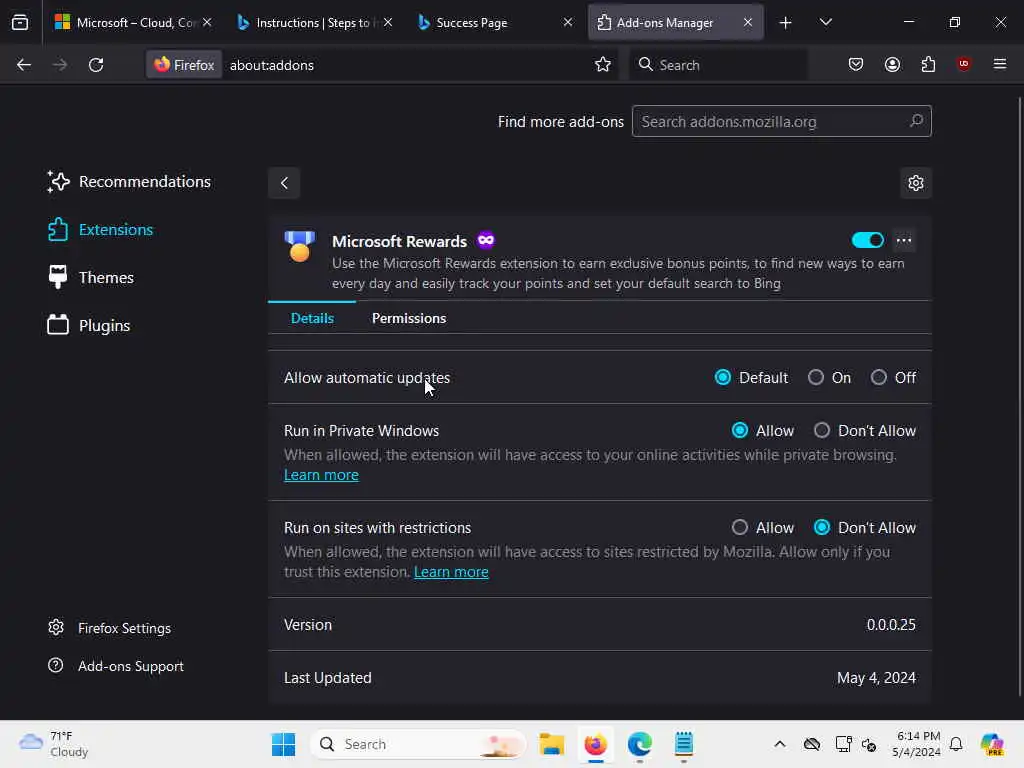Open the taskbar clock showing 6:14 PM
The width and height of the screenshot is (1024, 768).
click(x=917, y=744)
